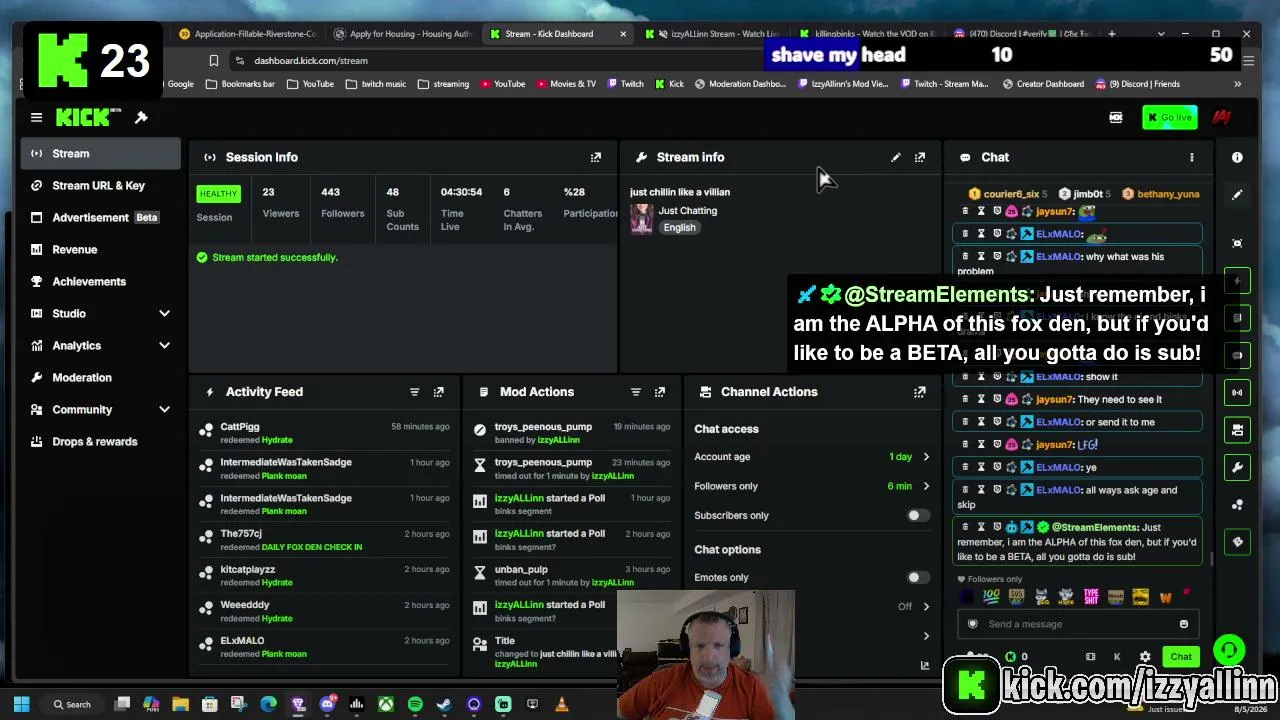Toggle the Subscribers only chat switch
1280x720 pixels.
pos(918,515)
